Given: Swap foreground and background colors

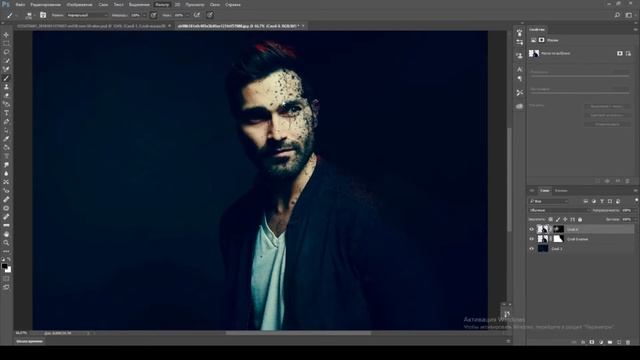Looking at the screenshot, I should click(x=9, y=259).
